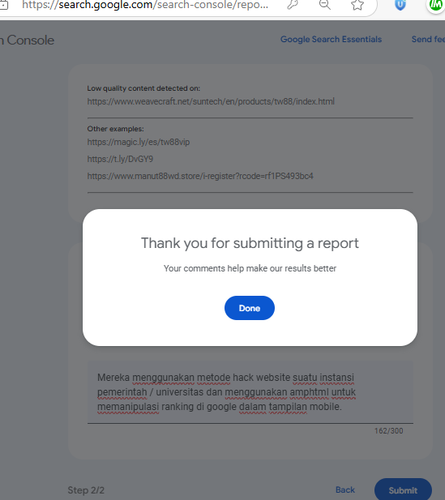Click the 'Low quality content detected on:' label

pyautogui.click(x=143, y=88)
